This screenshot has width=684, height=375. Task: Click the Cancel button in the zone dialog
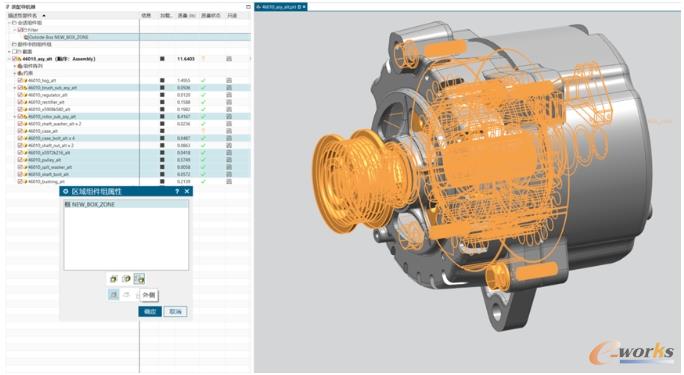pos(175,311)
